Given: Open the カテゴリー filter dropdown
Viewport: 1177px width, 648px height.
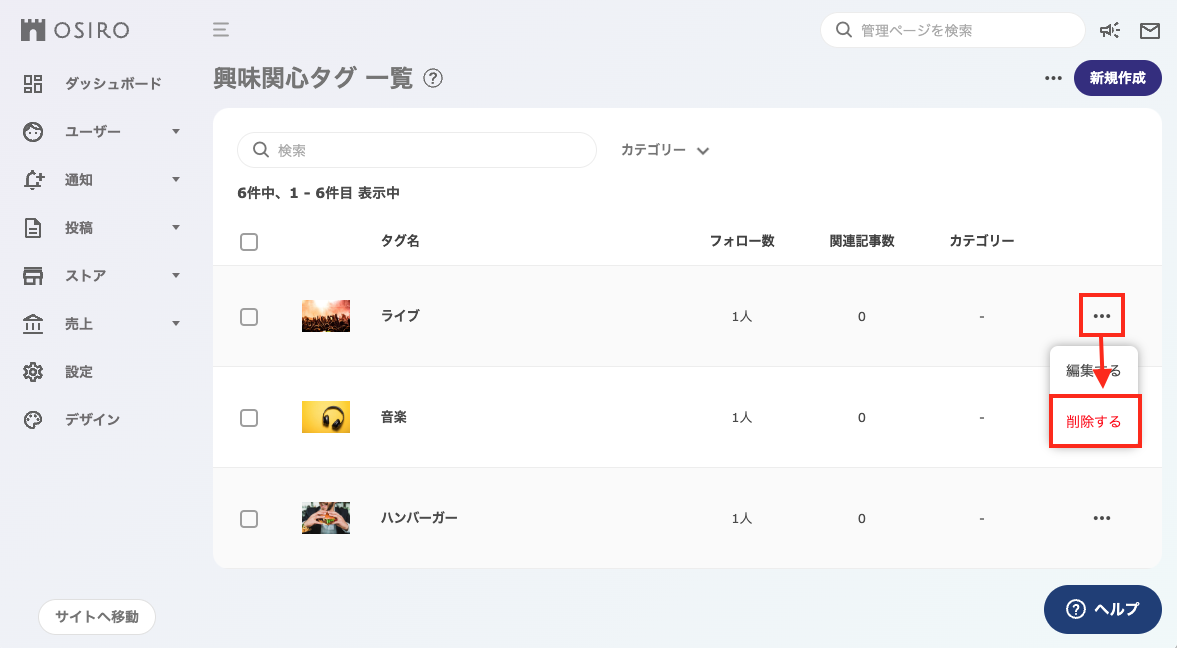Looking at the screenshot, I should click(x=664, y=149).
